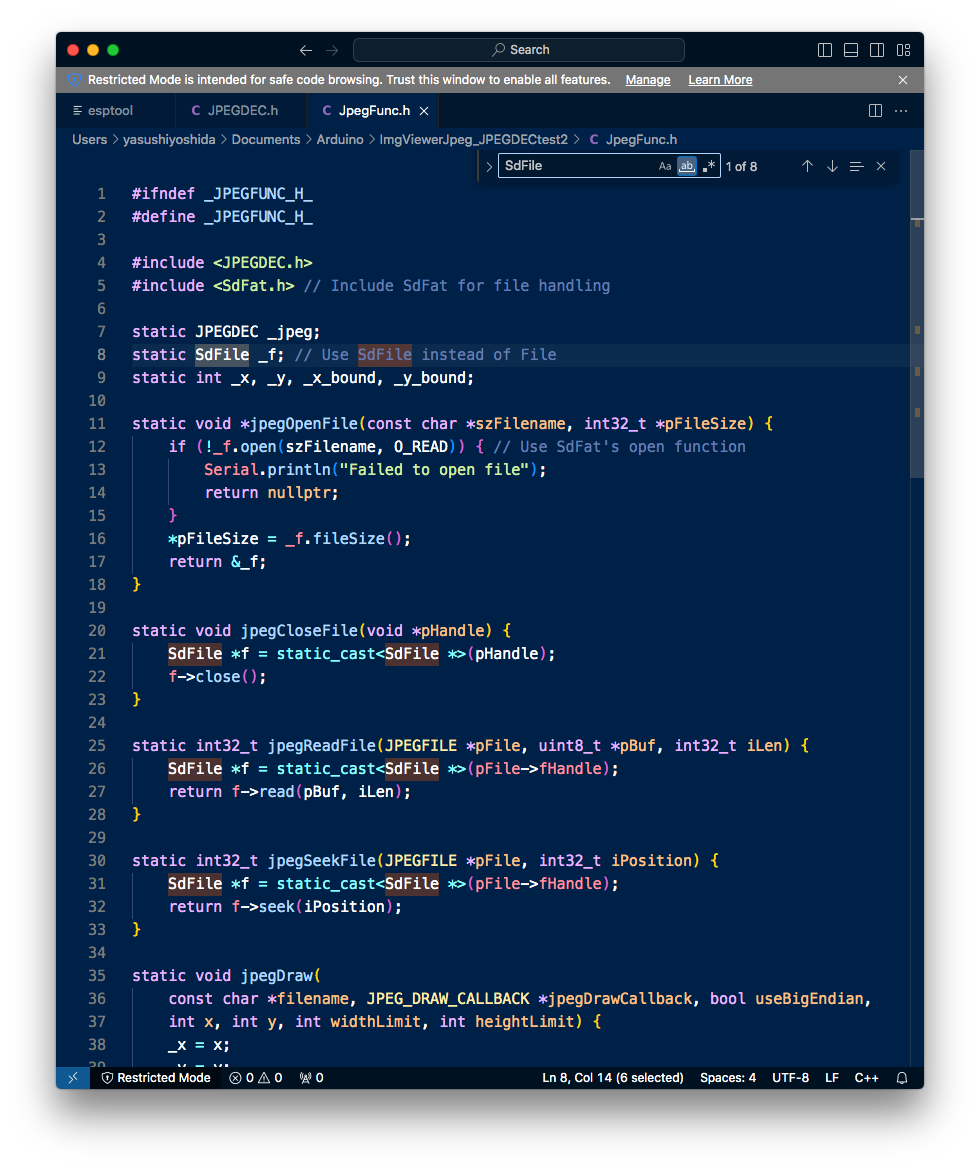
Task: Toggle Find in Selection
Action: (x=856, y=166)
